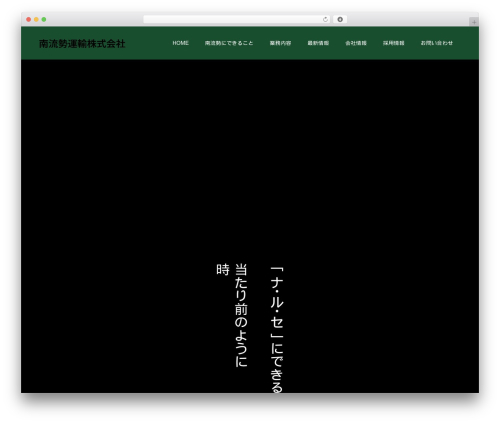The width and height of the screenshot is (500, 423).
Task: Click the round icon beside the address bar
Action: pyautogui.click(x=340, y=20)
